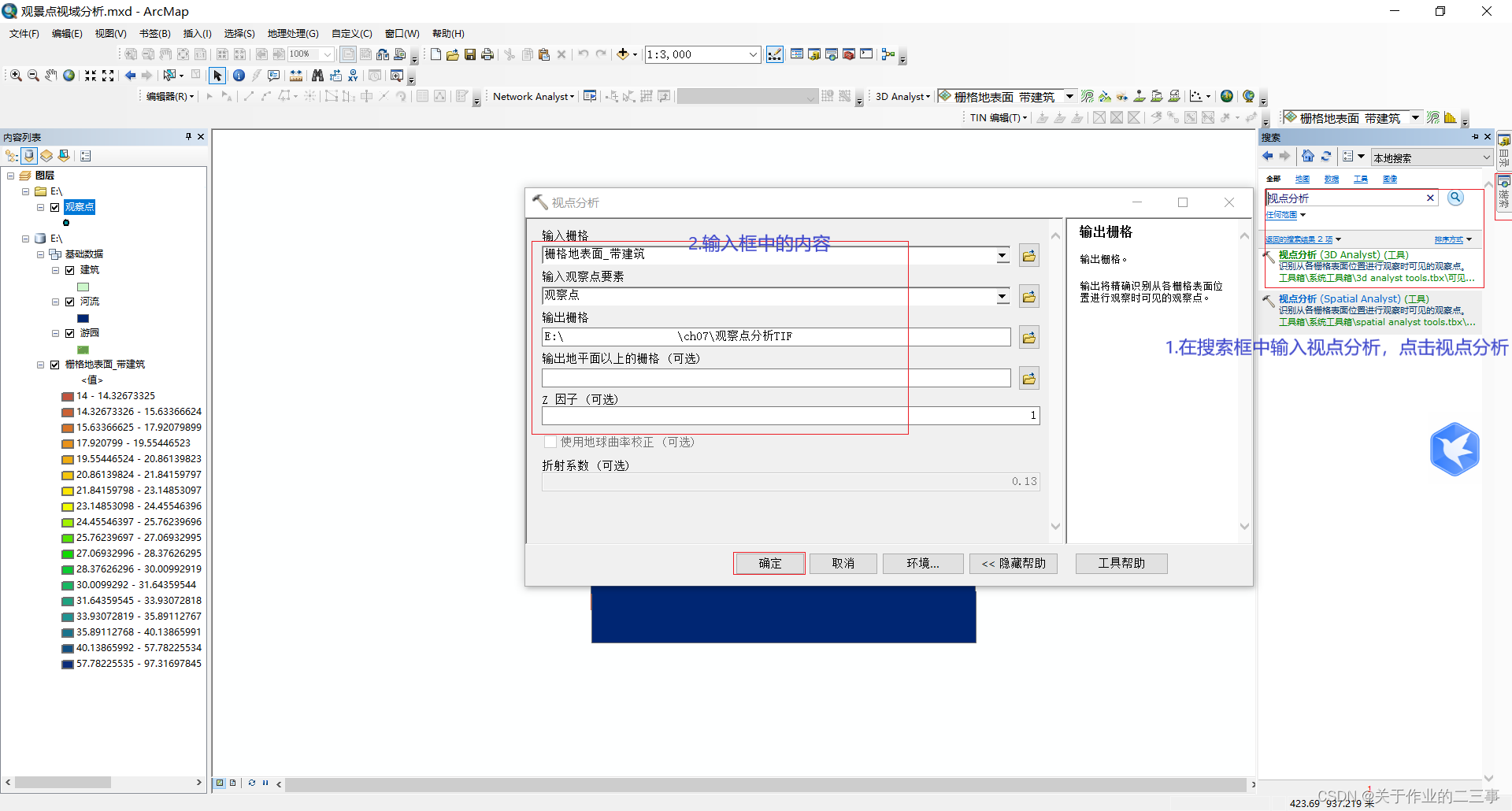Switch TOC to List By Source
The image size is (1512, 811).
[x=29, y=156]
